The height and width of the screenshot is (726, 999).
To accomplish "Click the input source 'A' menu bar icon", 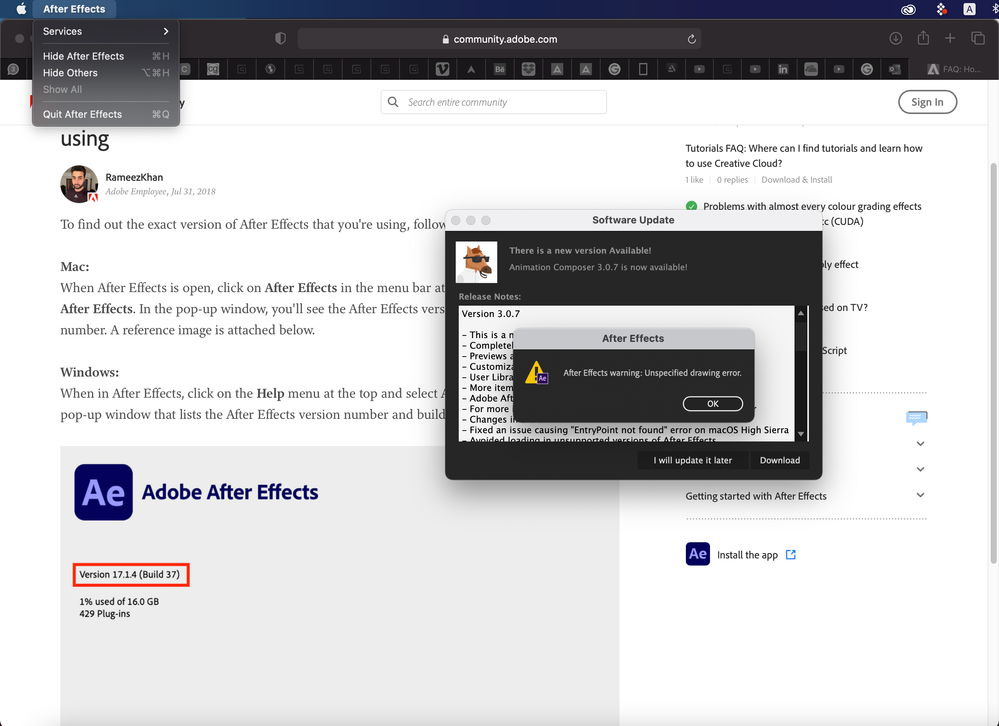I will click(x=969, y=9).
